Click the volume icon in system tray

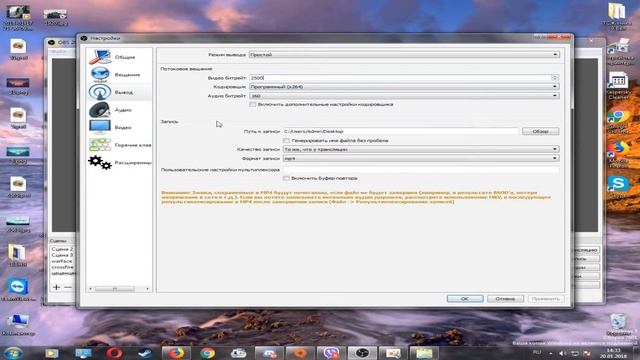pos(562,353)
